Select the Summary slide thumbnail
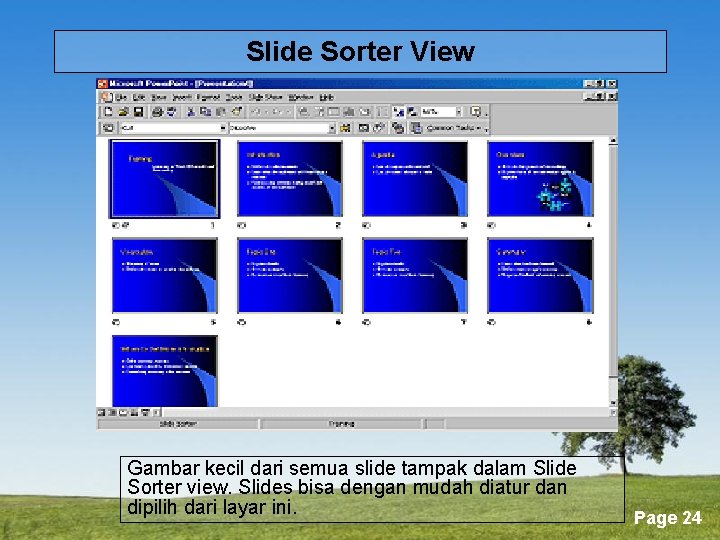Viewport: 720px width, 540px height. click(540, 276)
